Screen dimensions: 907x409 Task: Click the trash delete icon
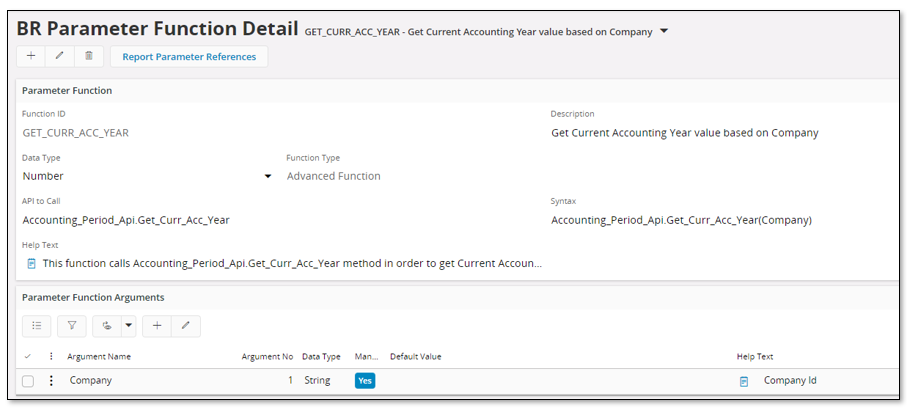pyautogui.click(x=89, y=56)
